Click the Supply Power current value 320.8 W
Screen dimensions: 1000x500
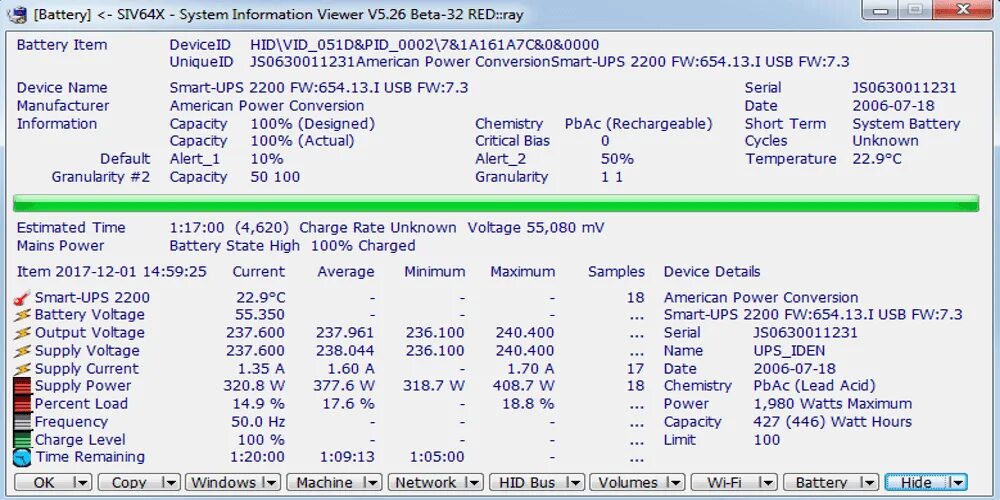click(x=254, y=386)
